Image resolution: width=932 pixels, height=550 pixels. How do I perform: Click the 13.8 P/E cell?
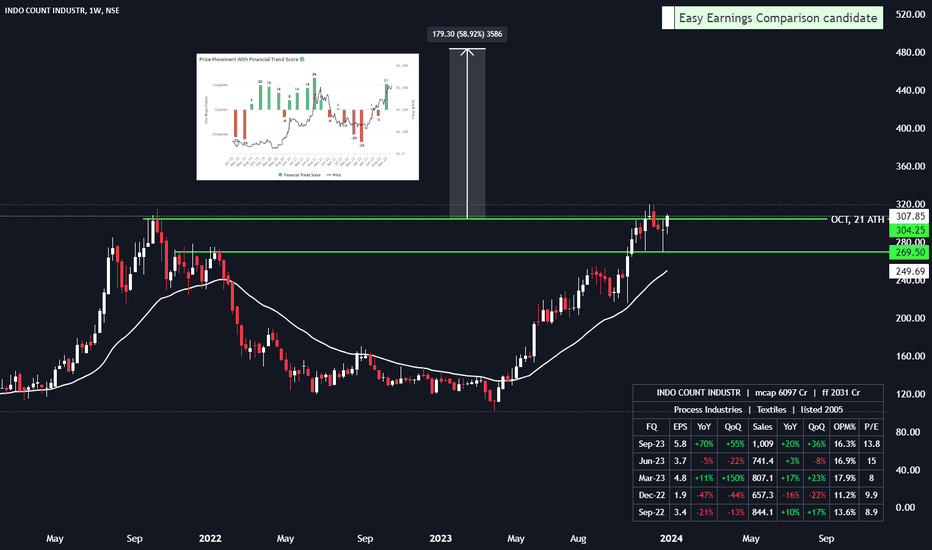click(871, 444)
